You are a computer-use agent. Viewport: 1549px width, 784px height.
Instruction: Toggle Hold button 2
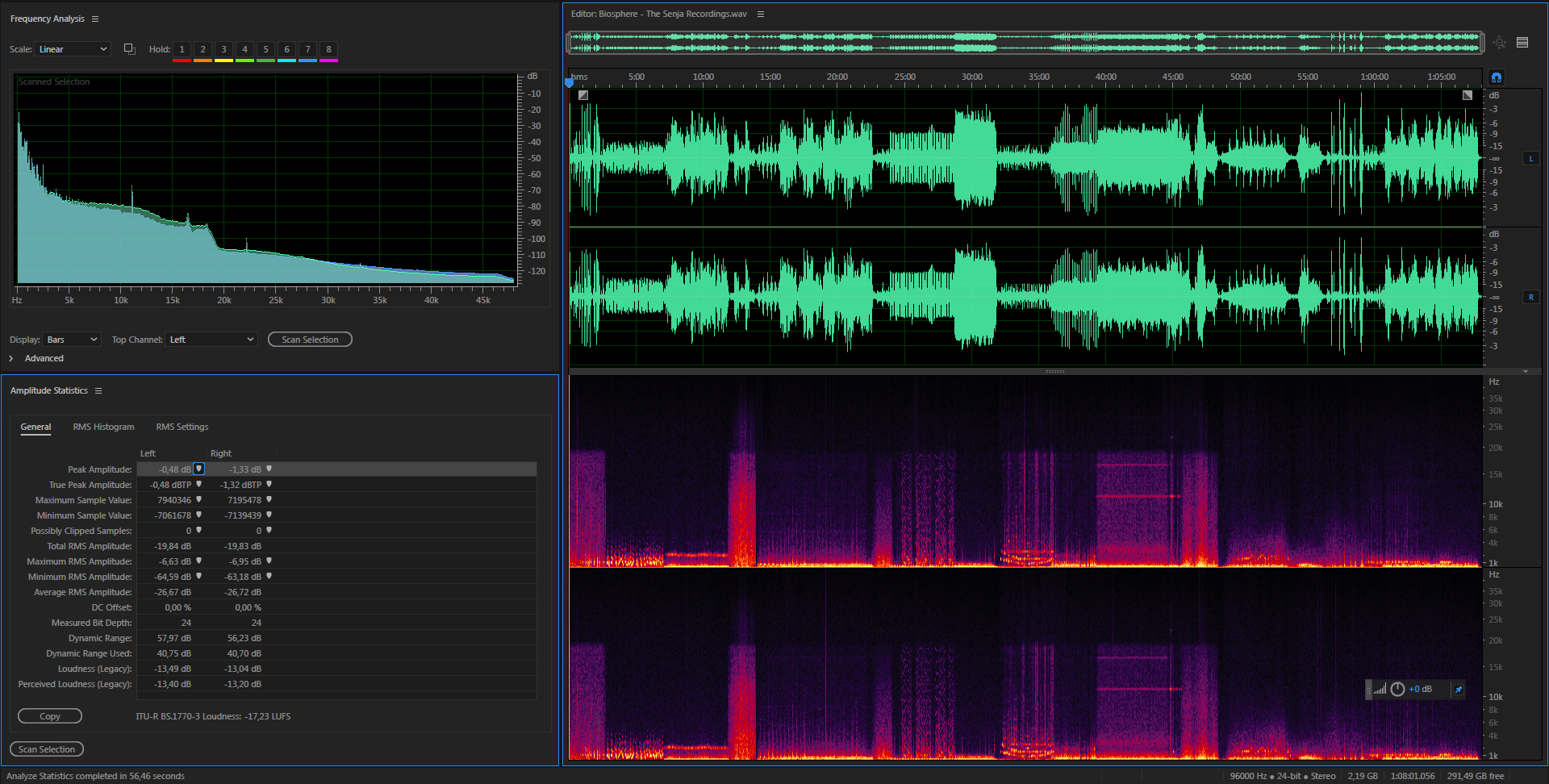pos(202,50)
